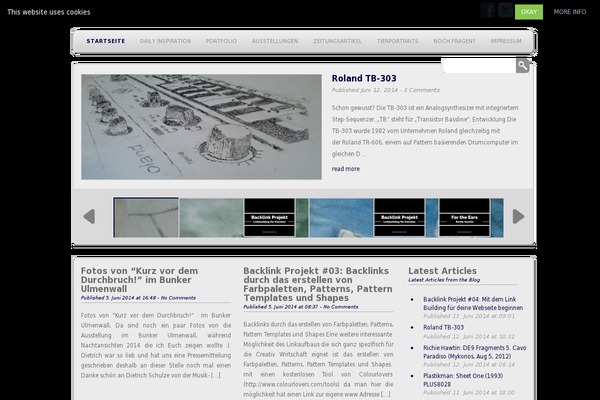This screenshot has width=600, height=400.
Task: Accept cookies with OKAY button
Action: pos(529,12)
